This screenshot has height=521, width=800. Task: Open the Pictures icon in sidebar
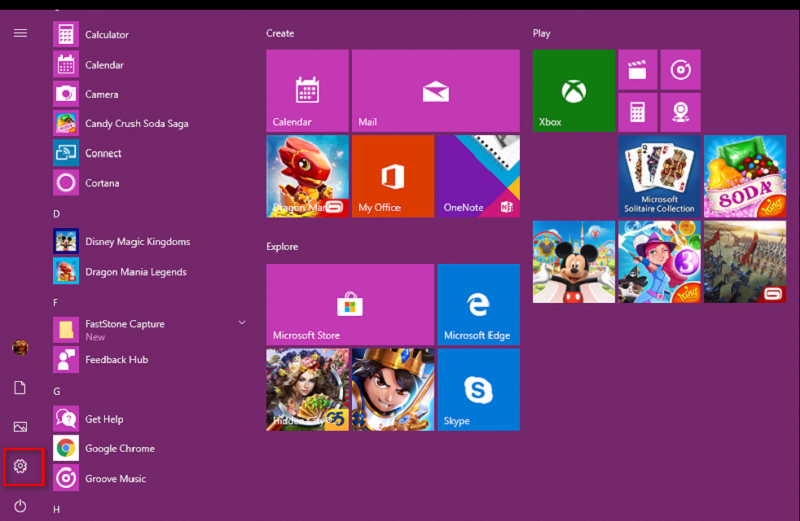[x=20, y=427]
